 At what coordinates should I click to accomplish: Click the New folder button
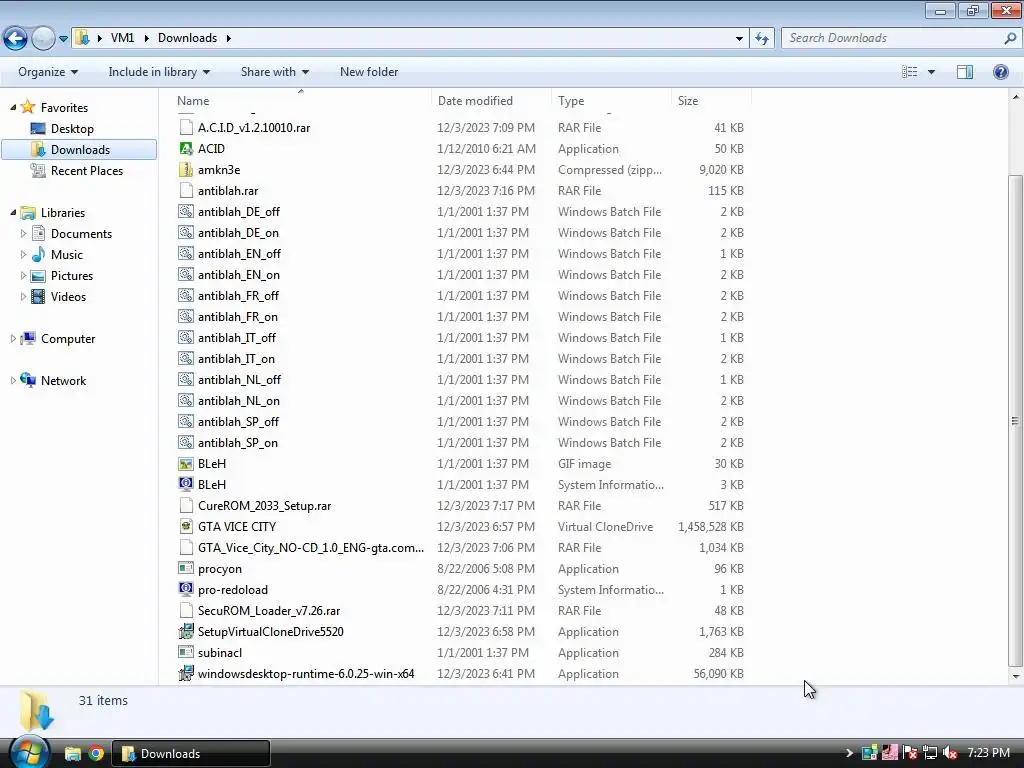[369, 72]
